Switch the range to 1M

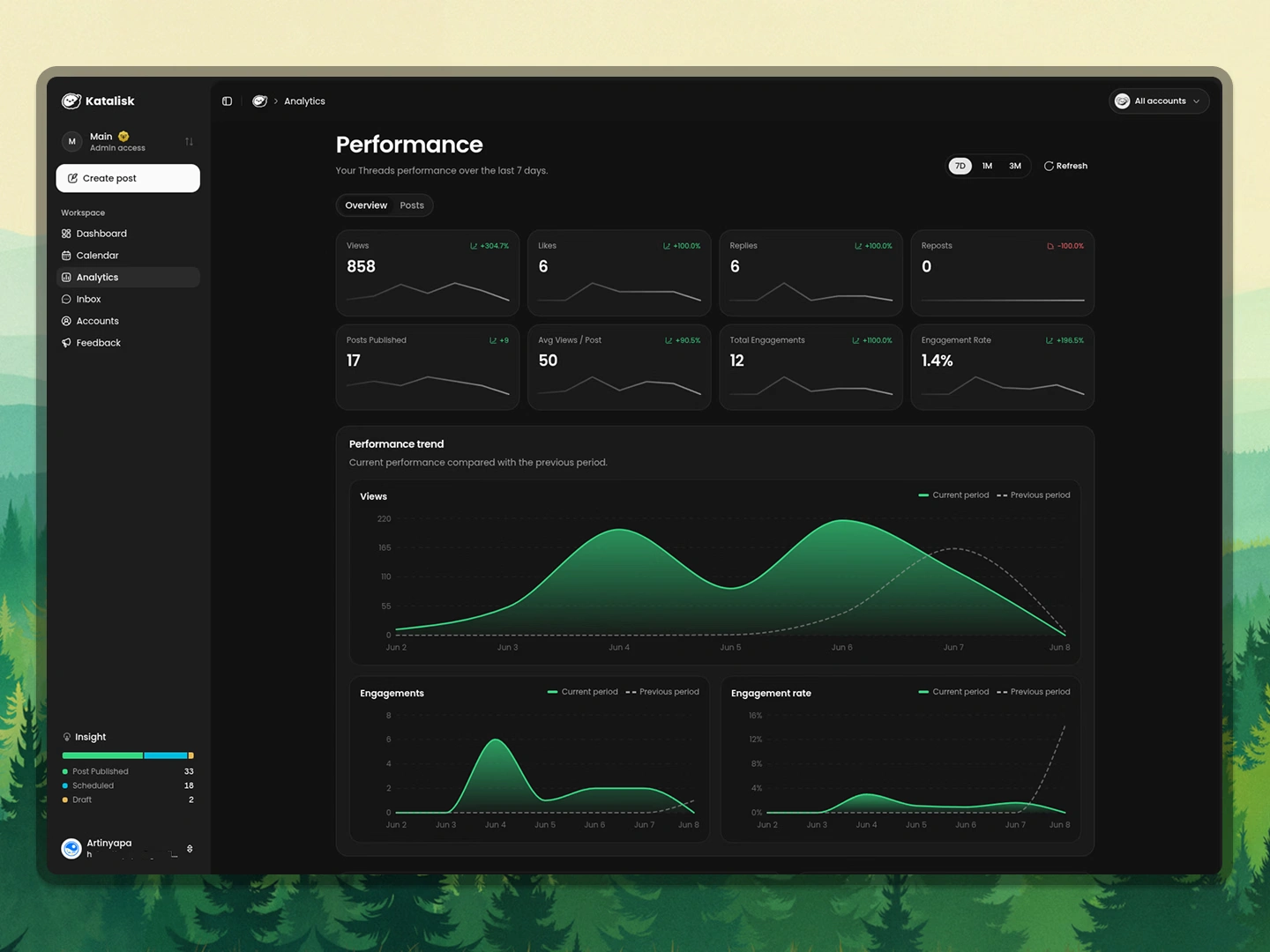987,166
